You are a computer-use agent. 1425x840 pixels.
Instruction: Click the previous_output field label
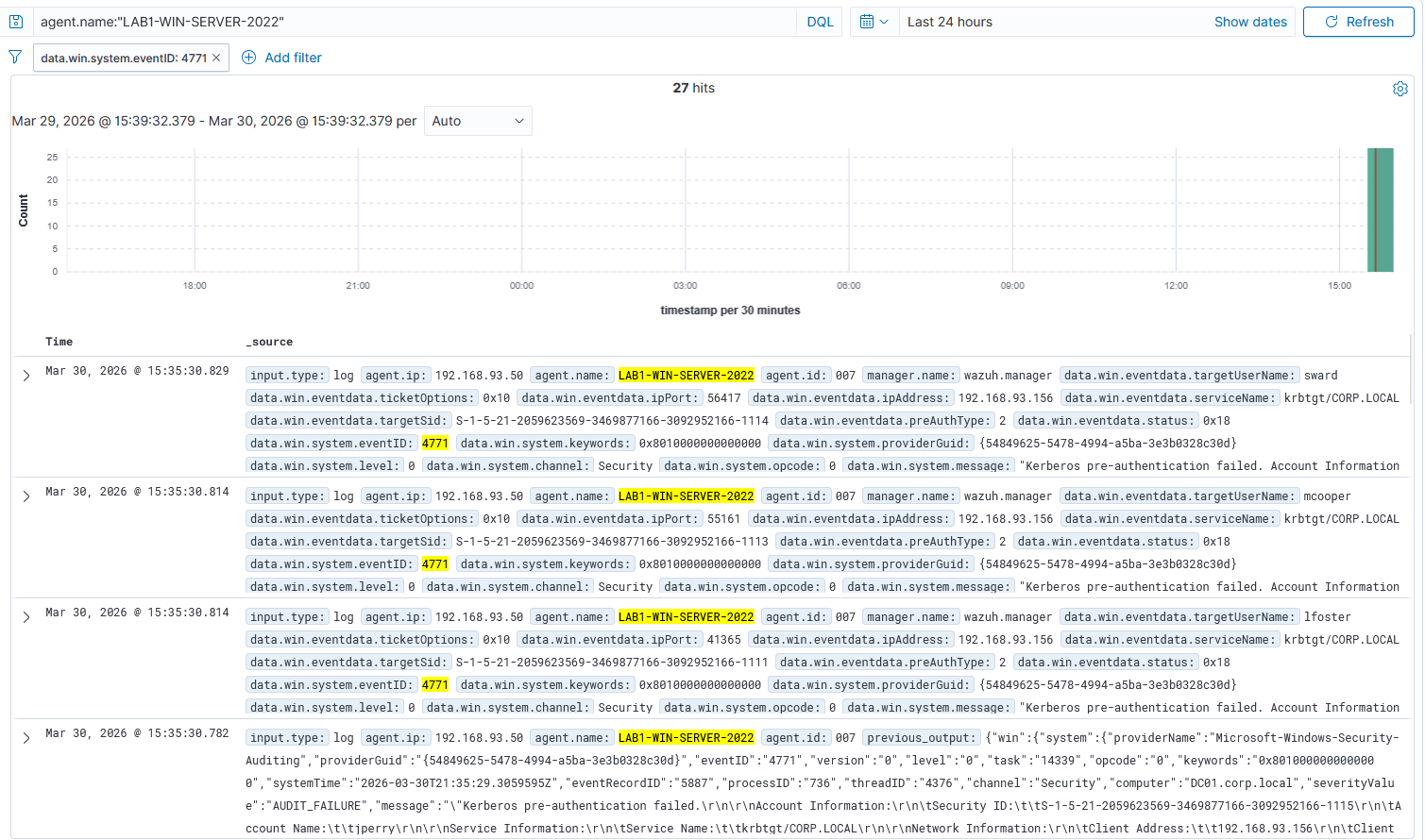(x=921, y=738)
